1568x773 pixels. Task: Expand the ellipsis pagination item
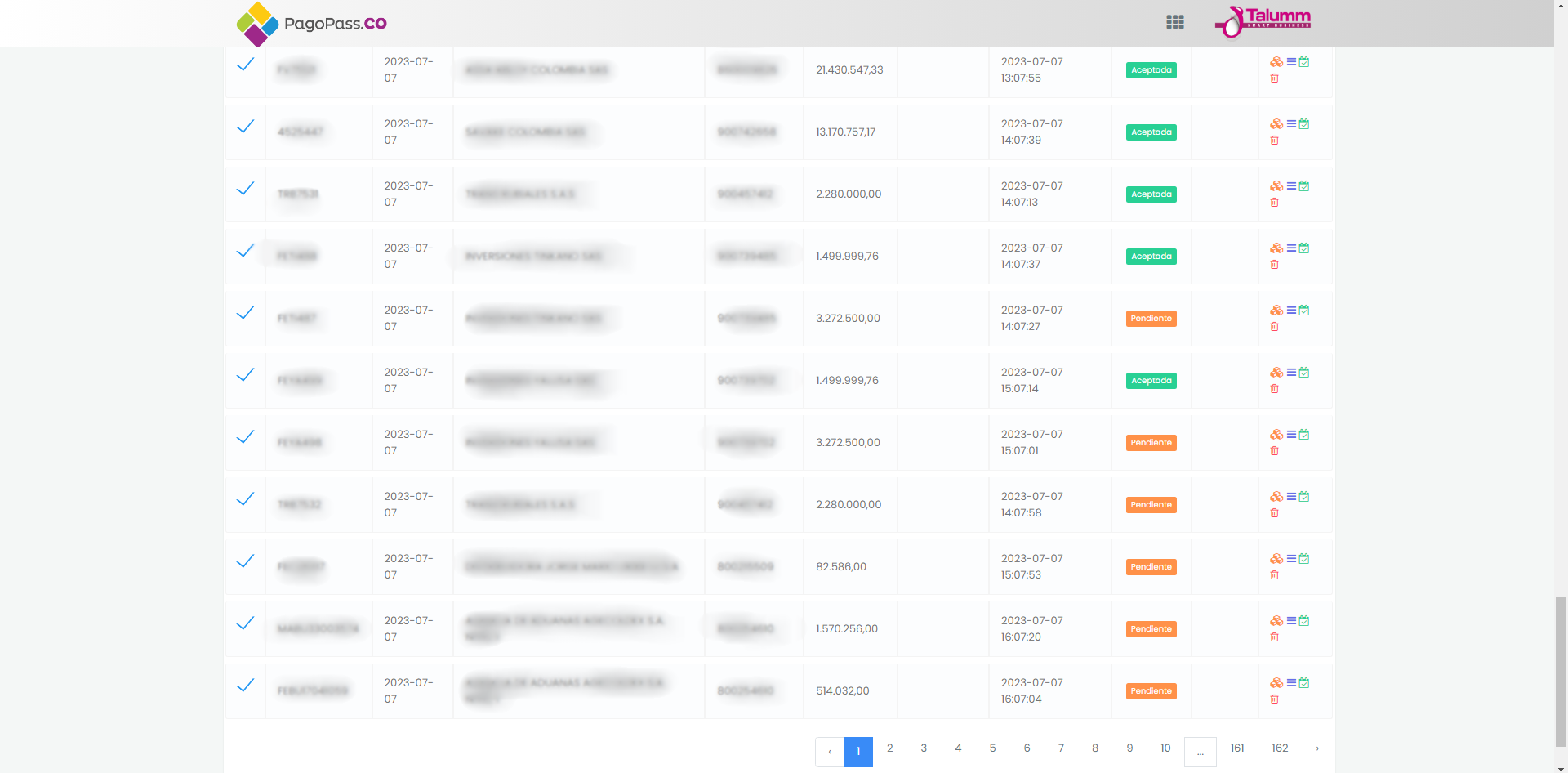click(x=1200, y=752)
